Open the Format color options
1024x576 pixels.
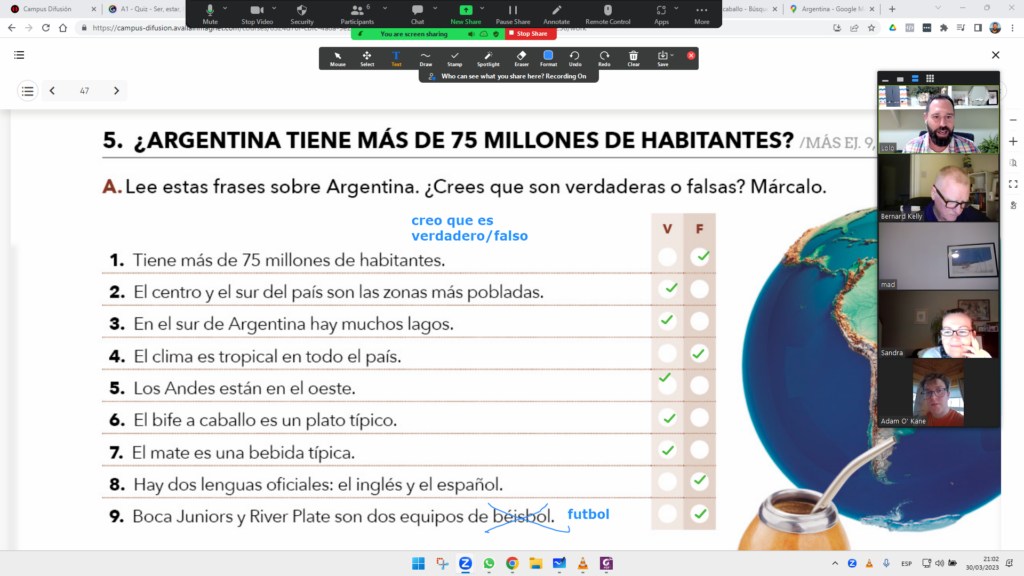(549, 59)
